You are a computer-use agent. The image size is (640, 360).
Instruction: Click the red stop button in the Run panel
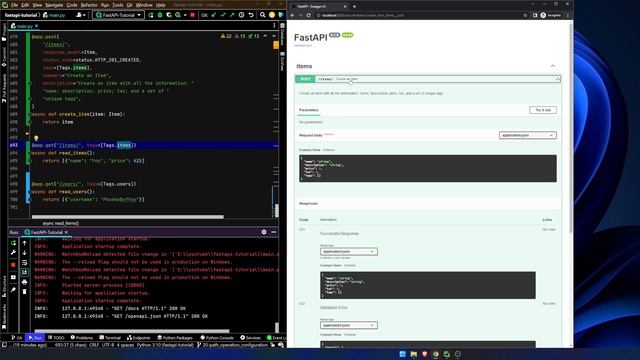point(13,265)
